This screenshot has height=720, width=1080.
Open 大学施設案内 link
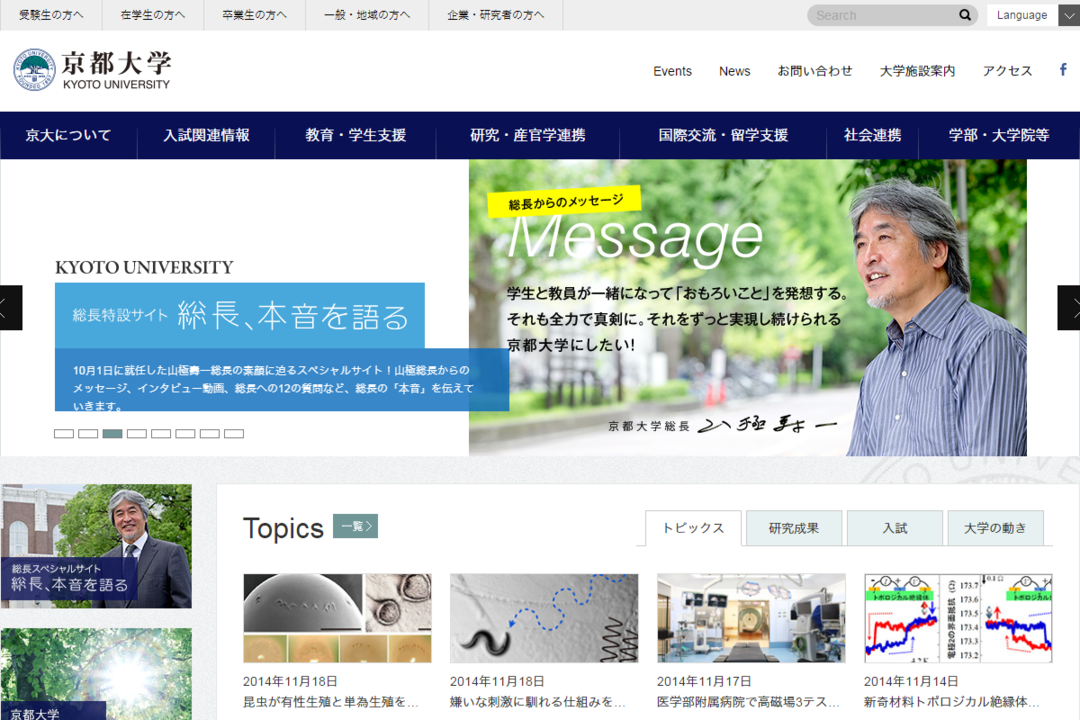(x=917, y=71)
